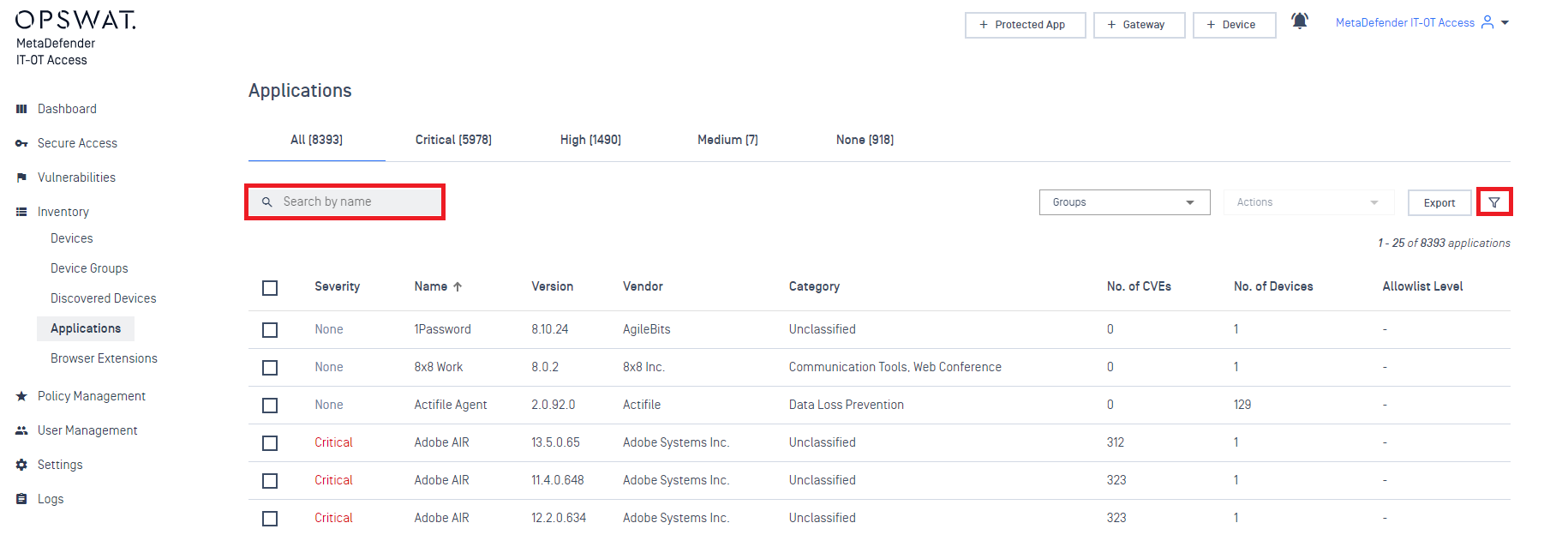Click the 129 devices count cell
Screen dimensions: 1568x535
1242,405
